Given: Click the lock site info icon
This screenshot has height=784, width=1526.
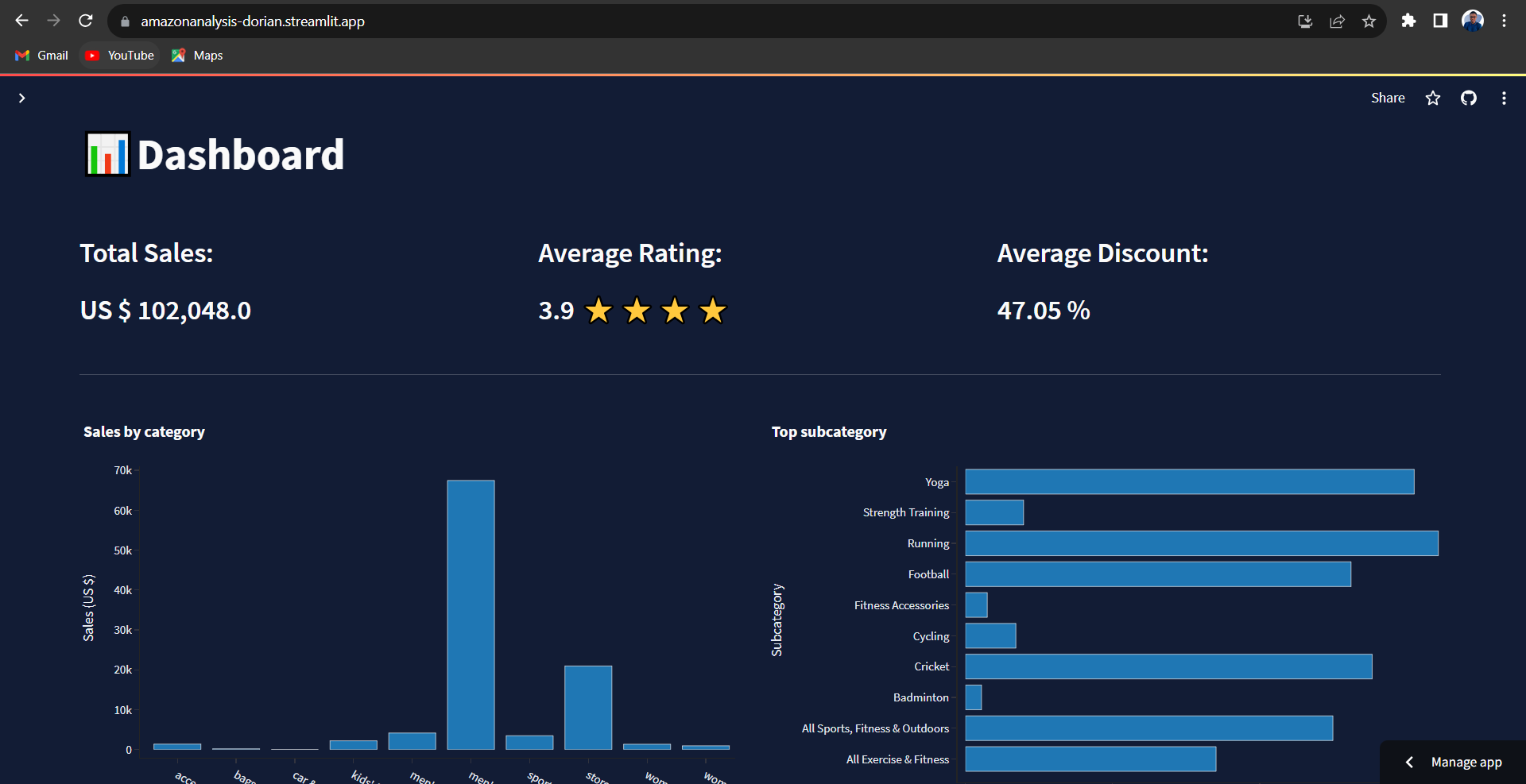Looking at the screenshot, I should pos(125,21).
